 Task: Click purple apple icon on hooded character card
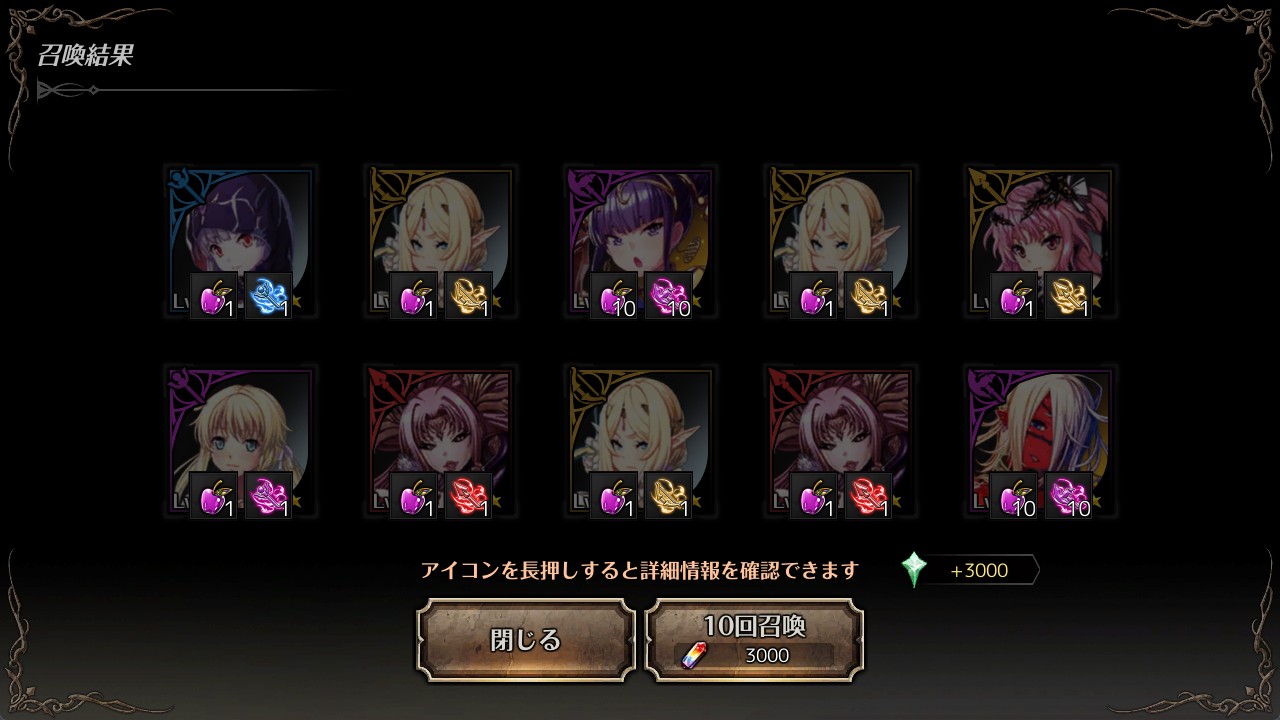pyautogui.click(x=214, y=296)
